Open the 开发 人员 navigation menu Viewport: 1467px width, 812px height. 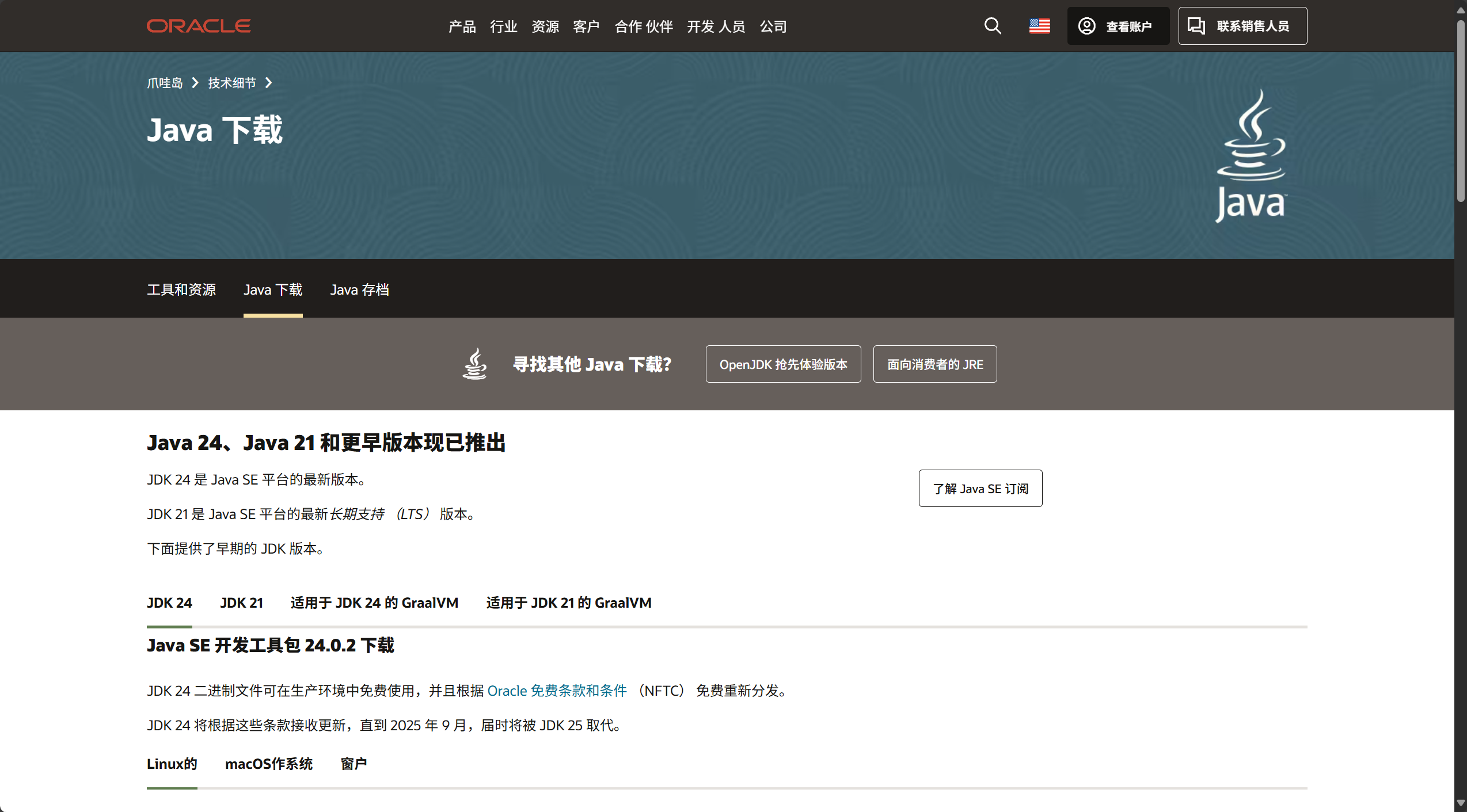(x=716, y=26)
